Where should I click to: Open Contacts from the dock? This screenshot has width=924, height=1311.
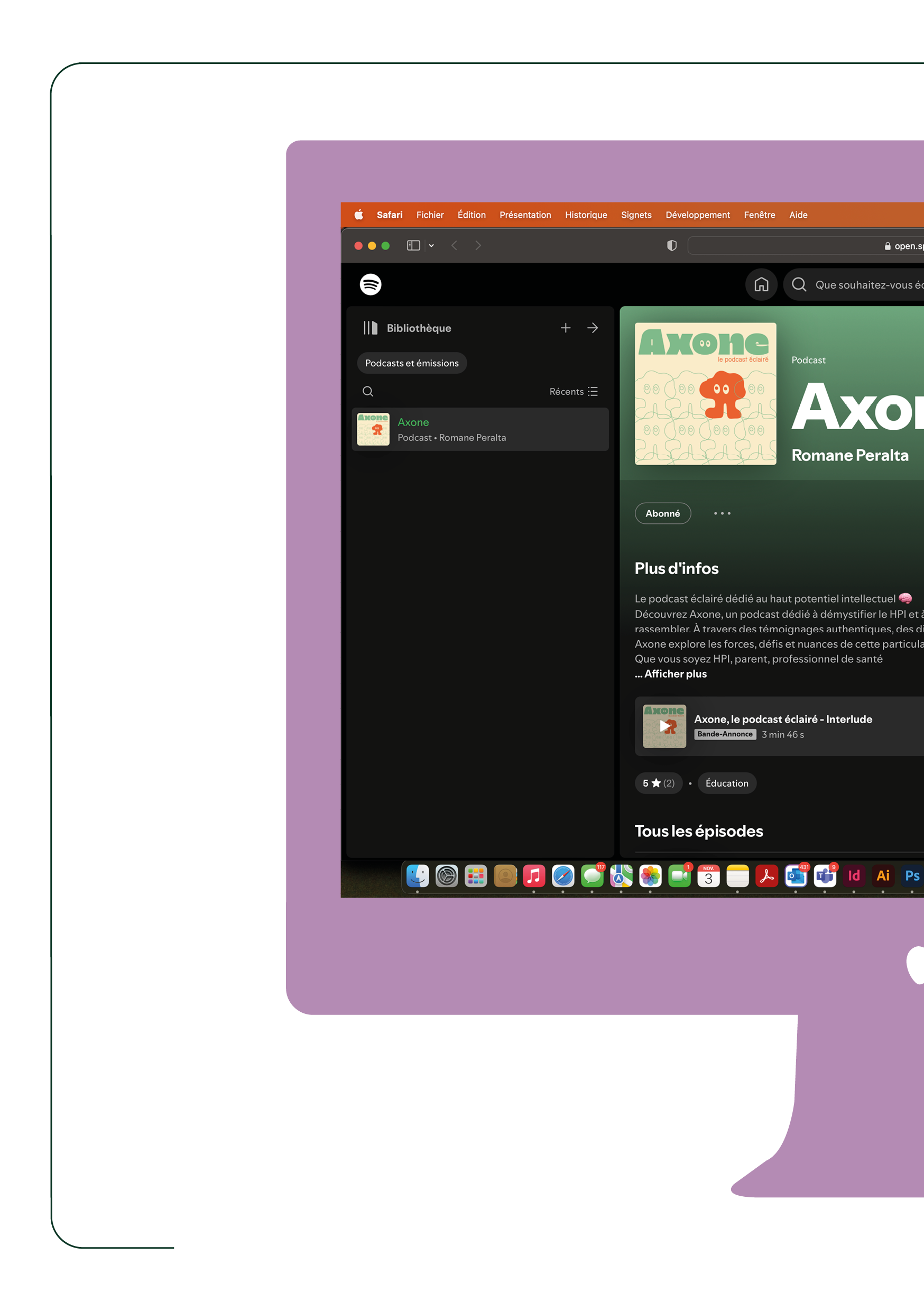[505, 876]
